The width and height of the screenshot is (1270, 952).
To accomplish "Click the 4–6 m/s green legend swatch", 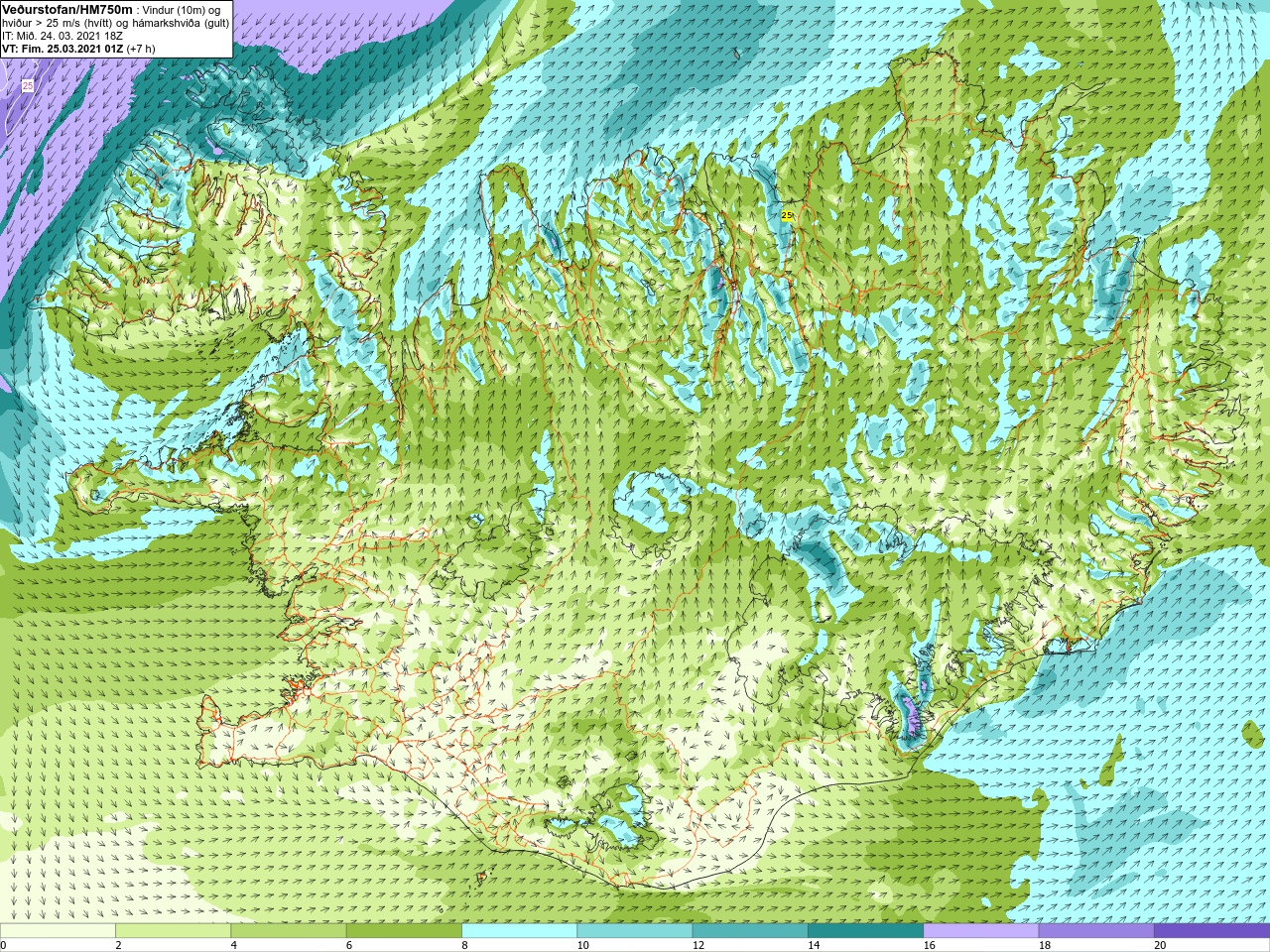I will 288,931.
